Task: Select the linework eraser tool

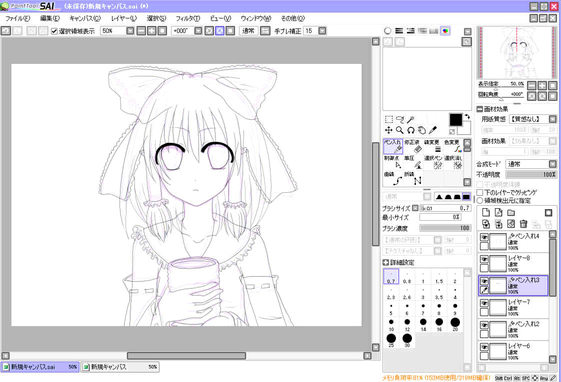Action: point(412,146)
